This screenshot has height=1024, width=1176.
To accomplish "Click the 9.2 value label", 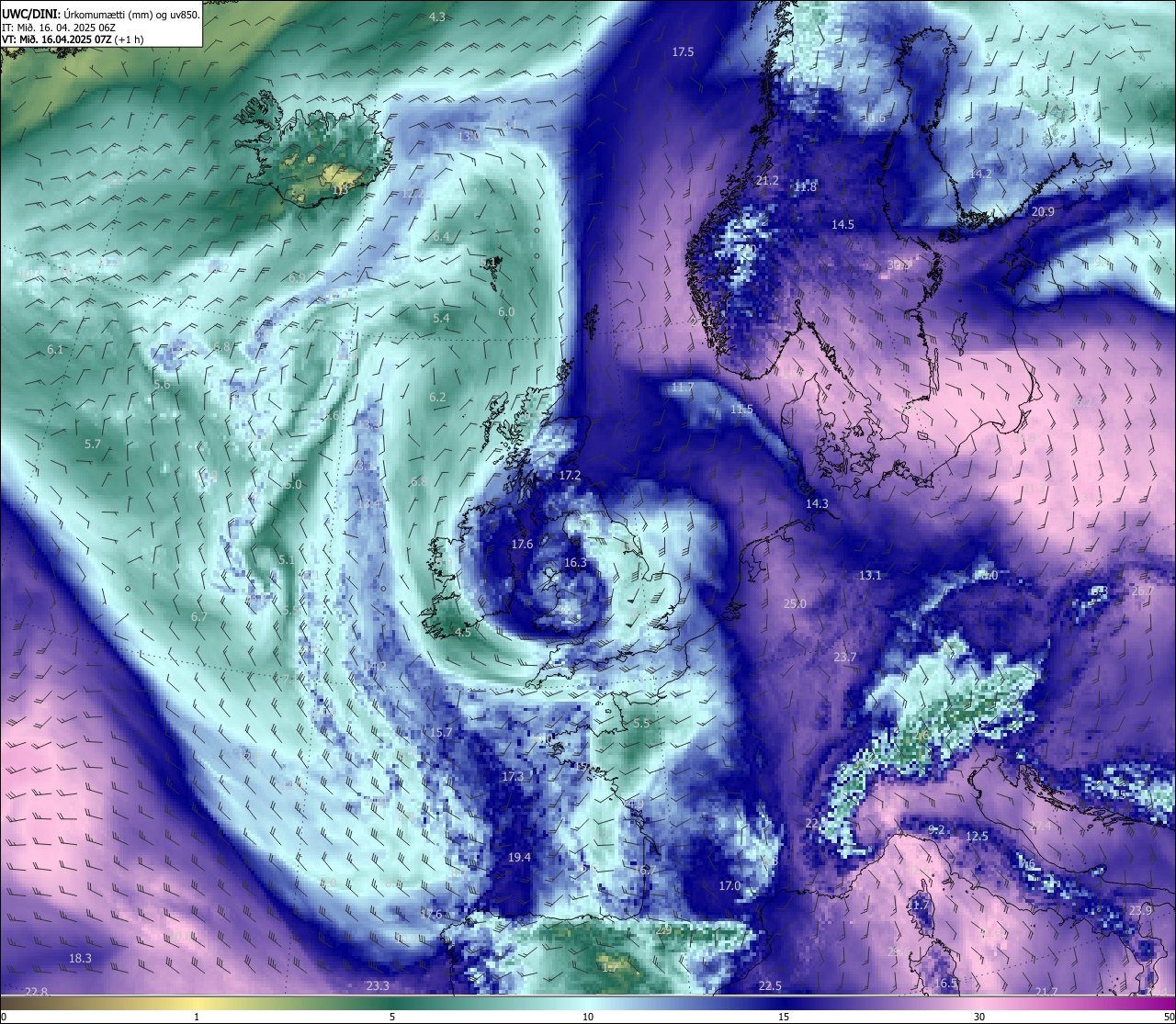I will [936, 830].
